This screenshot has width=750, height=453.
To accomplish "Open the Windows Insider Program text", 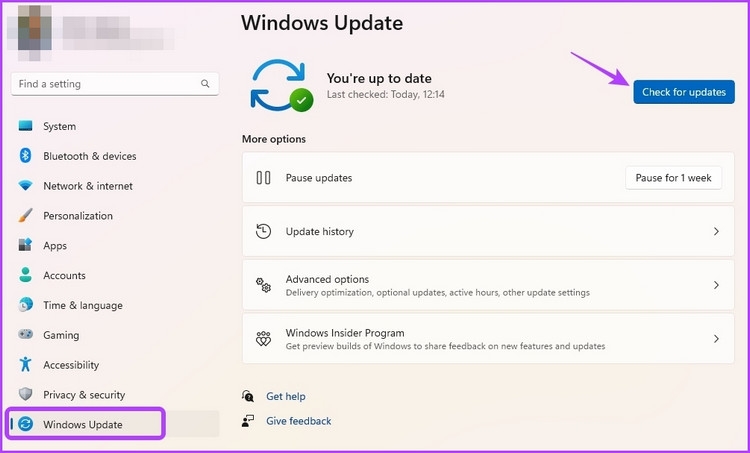I will (345, 332).
